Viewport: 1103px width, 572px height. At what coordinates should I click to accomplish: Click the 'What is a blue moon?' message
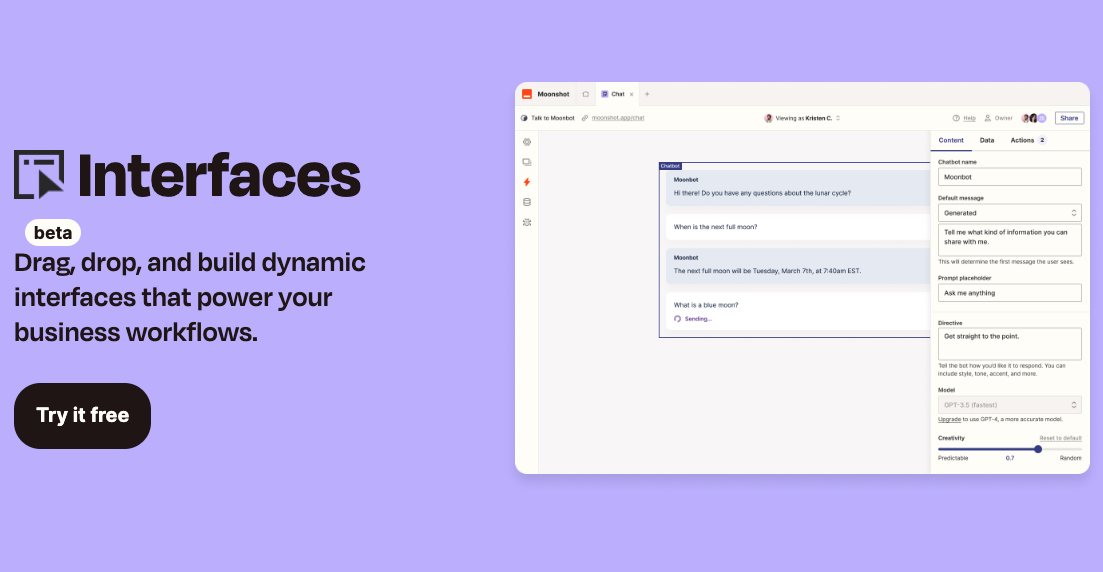pos(798,311)
